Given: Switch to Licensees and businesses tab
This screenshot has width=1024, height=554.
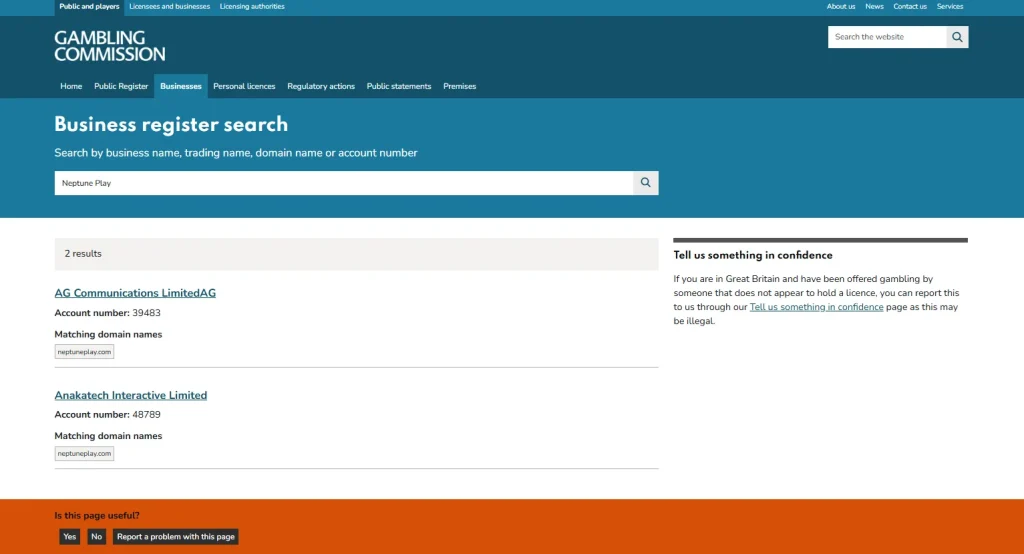Looking at the screenshot, I should coord(170,7).
